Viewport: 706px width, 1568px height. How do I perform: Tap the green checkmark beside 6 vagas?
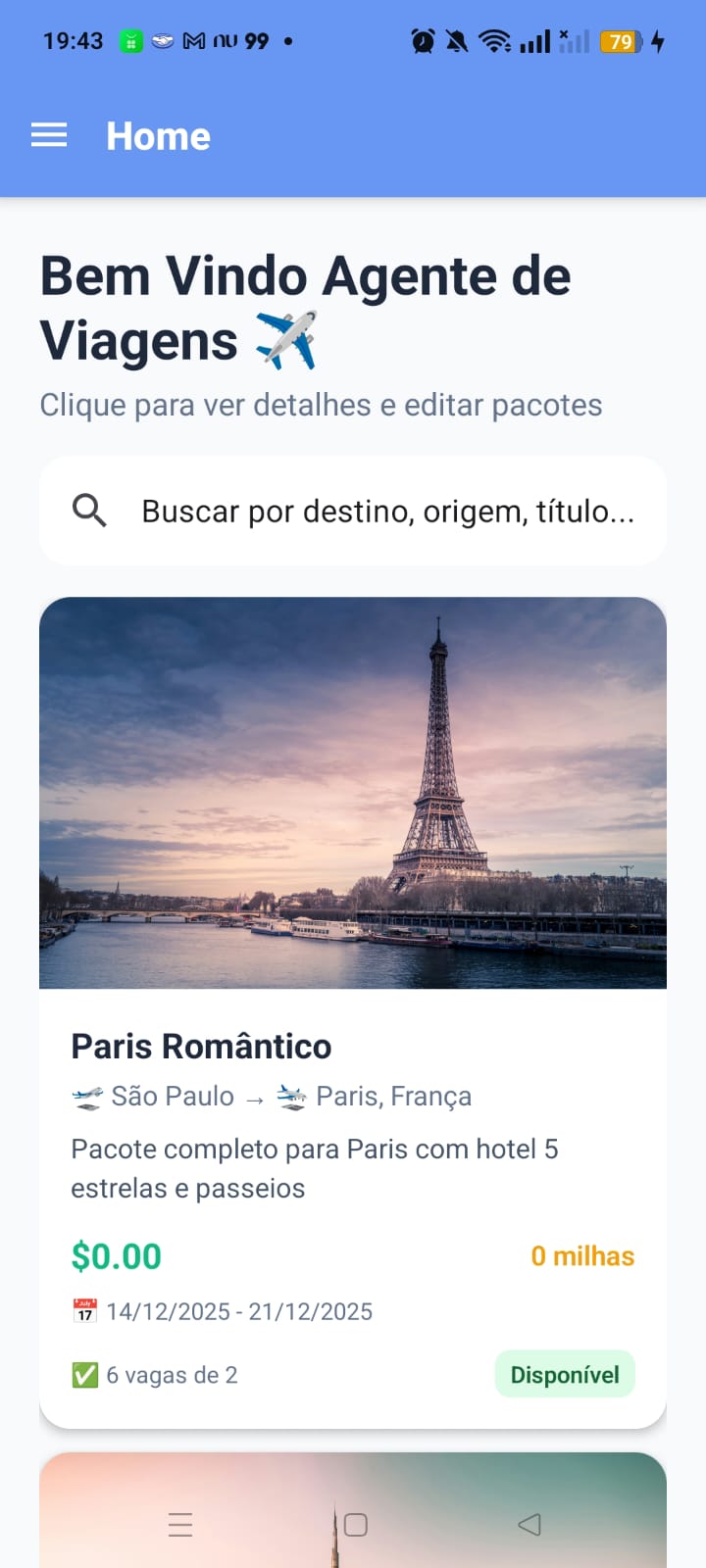coord(85,1375)
